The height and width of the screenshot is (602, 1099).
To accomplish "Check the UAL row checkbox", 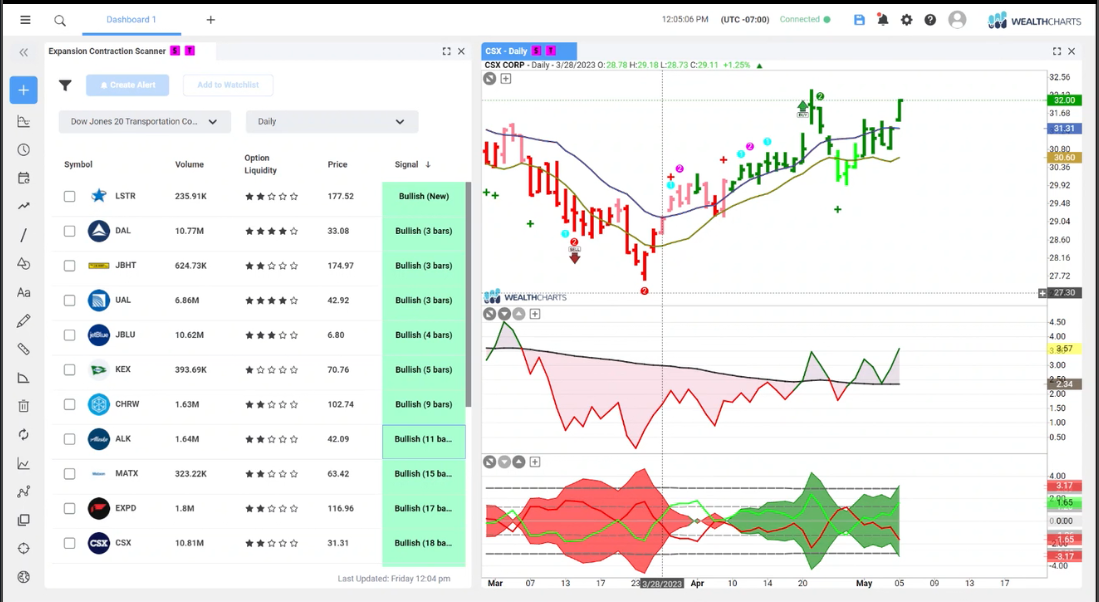I will pos(69,300).
